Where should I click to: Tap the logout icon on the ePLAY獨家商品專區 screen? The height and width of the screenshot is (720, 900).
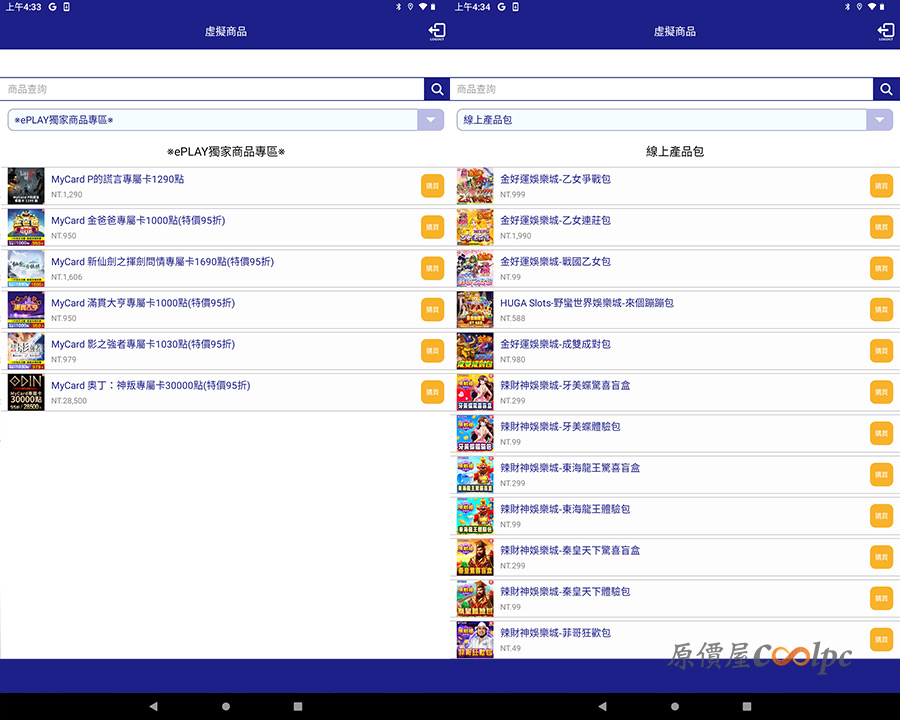437,31
